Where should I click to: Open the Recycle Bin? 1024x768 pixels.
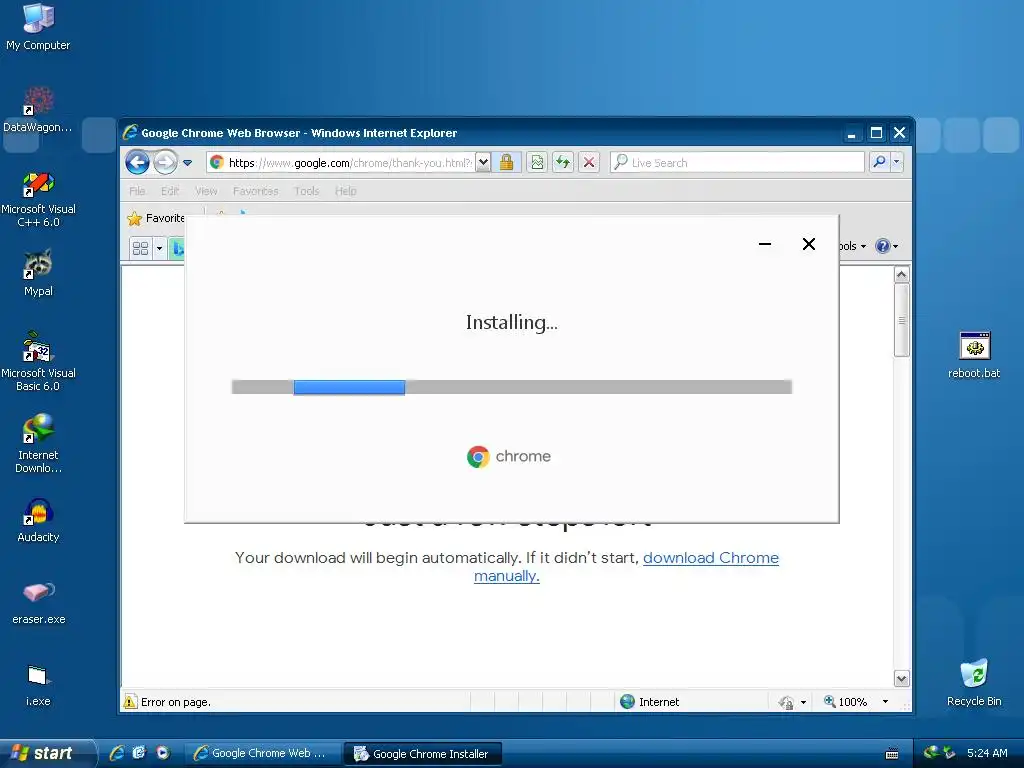pyautogui.click(x=974, y=683)
